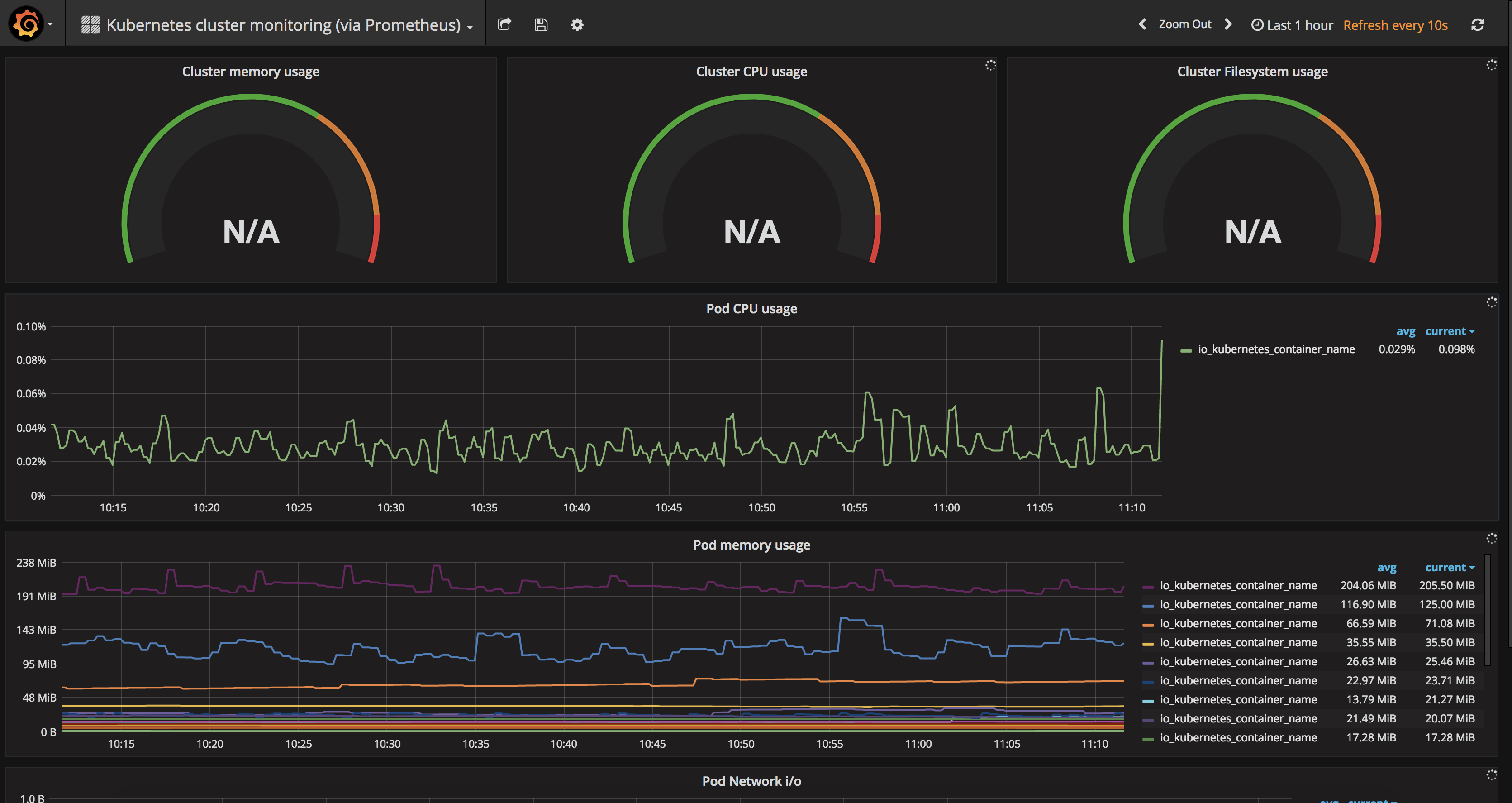Open Pod memory usage panel title menu
The image size is (1512, 803).
click(751, 545)
